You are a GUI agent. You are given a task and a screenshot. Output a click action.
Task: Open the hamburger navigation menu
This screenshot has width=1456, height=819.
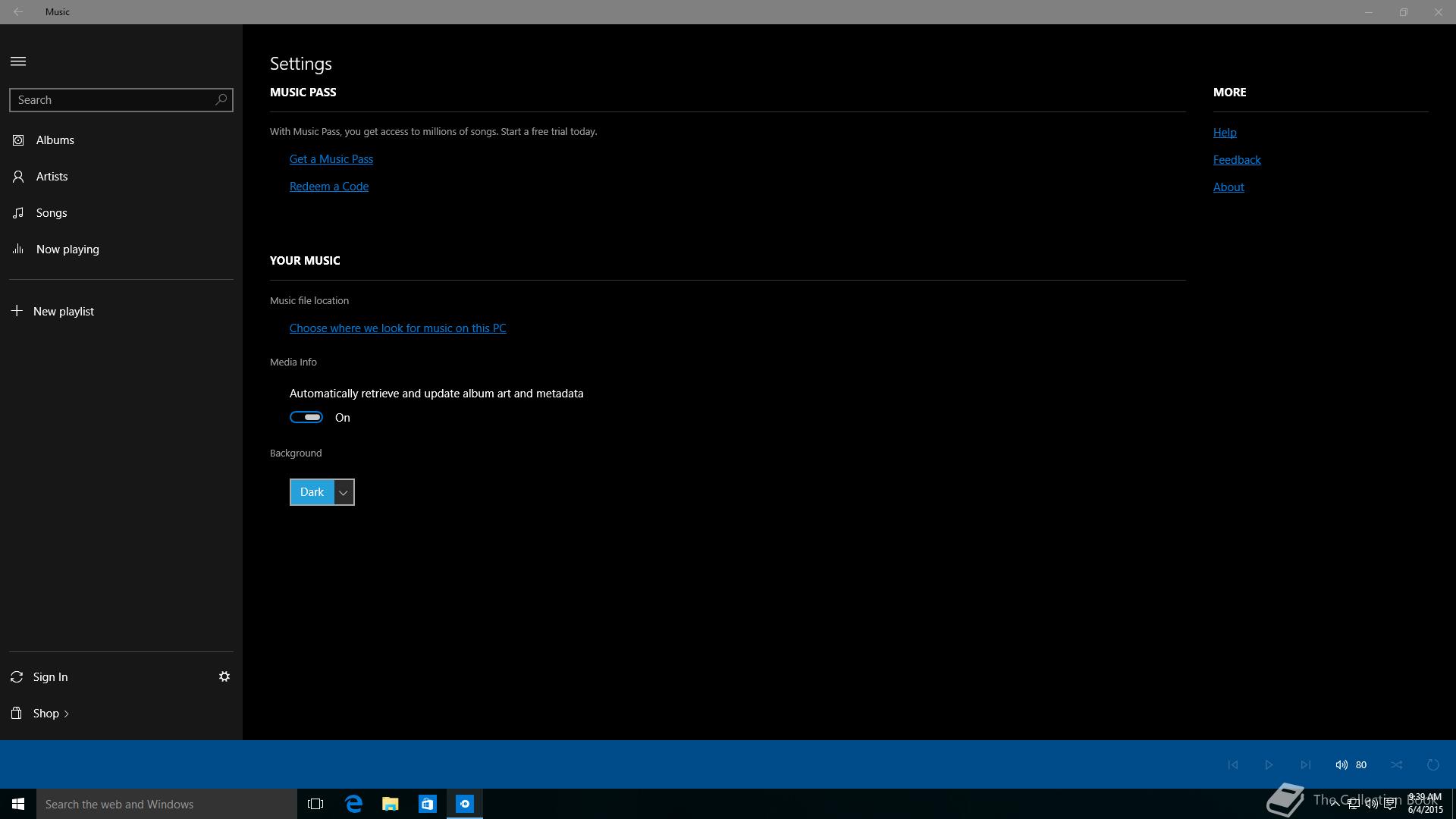18,61
